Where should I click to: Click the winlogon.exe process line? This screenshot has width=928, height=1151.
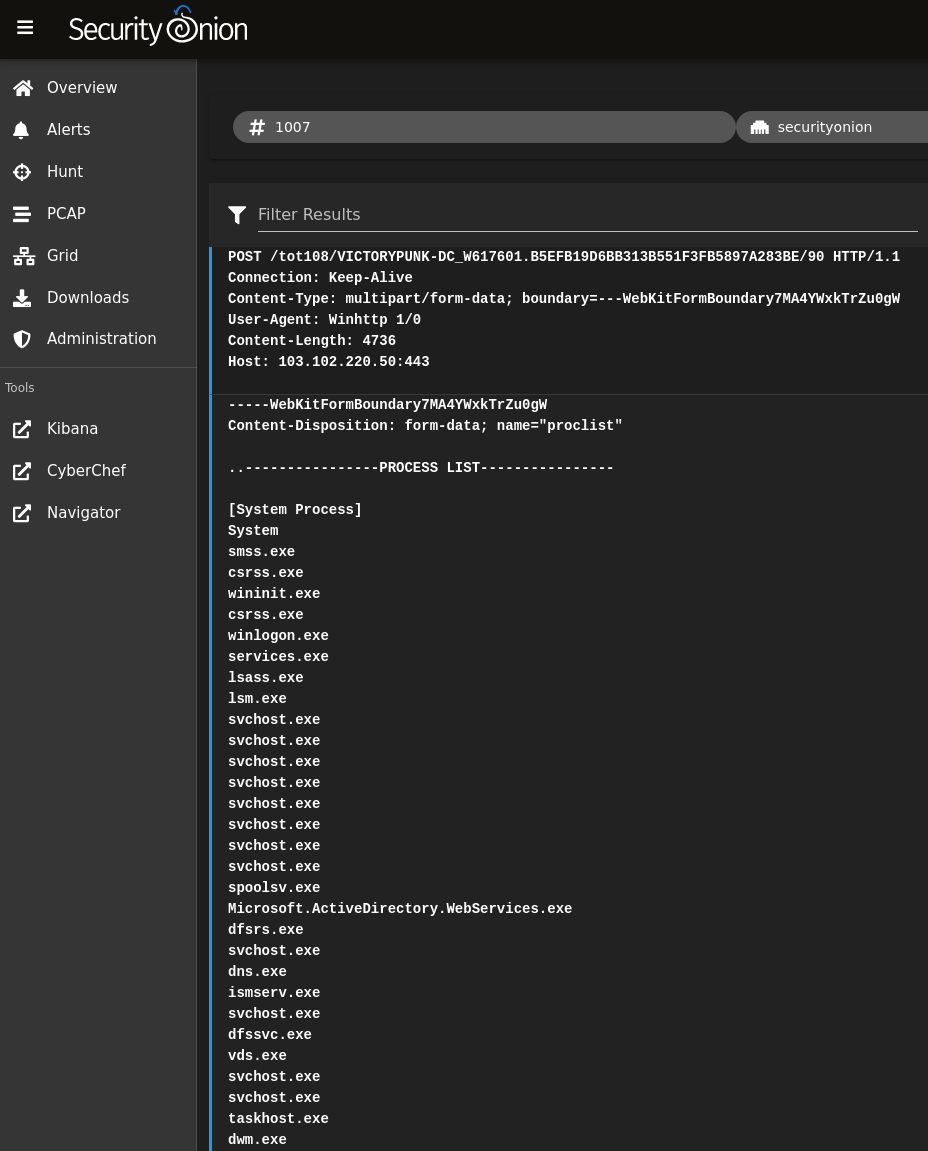tap(278, 636)
